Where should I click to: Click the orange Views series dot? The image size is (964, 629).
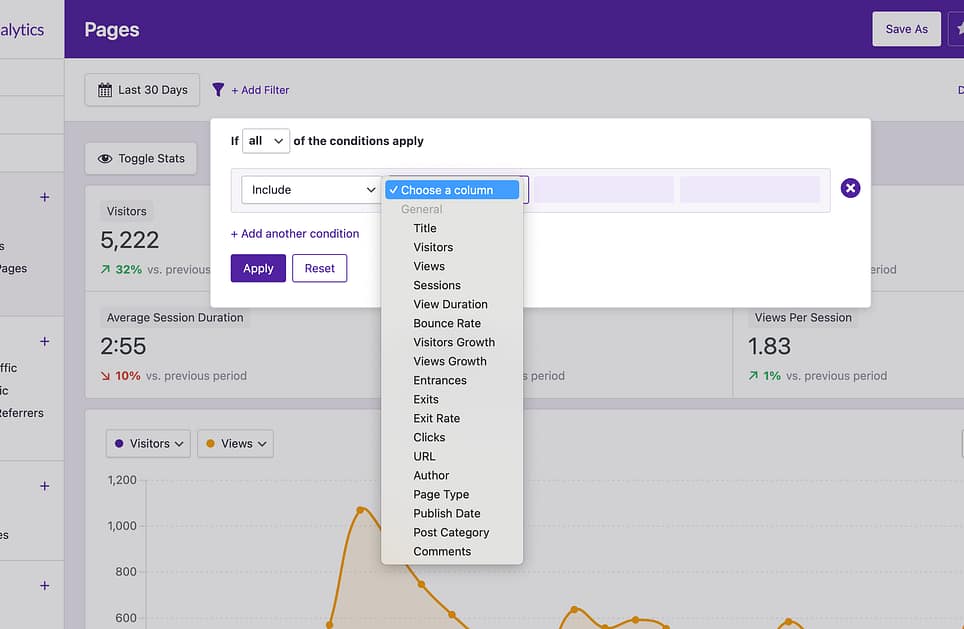[x=210, y=444]
